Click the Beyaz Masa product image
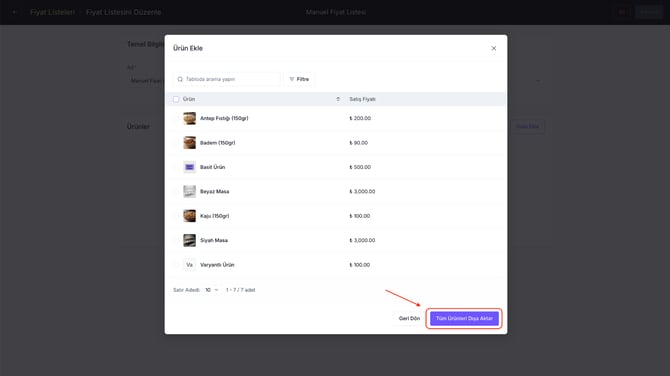The image size is (670, 376). click(x=189, y=191)
